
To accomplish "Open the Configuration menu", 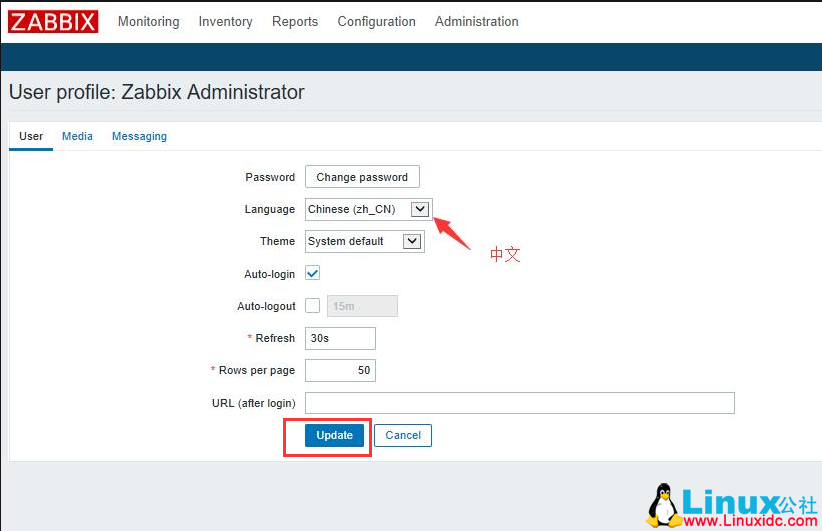I will pos(376,21).
